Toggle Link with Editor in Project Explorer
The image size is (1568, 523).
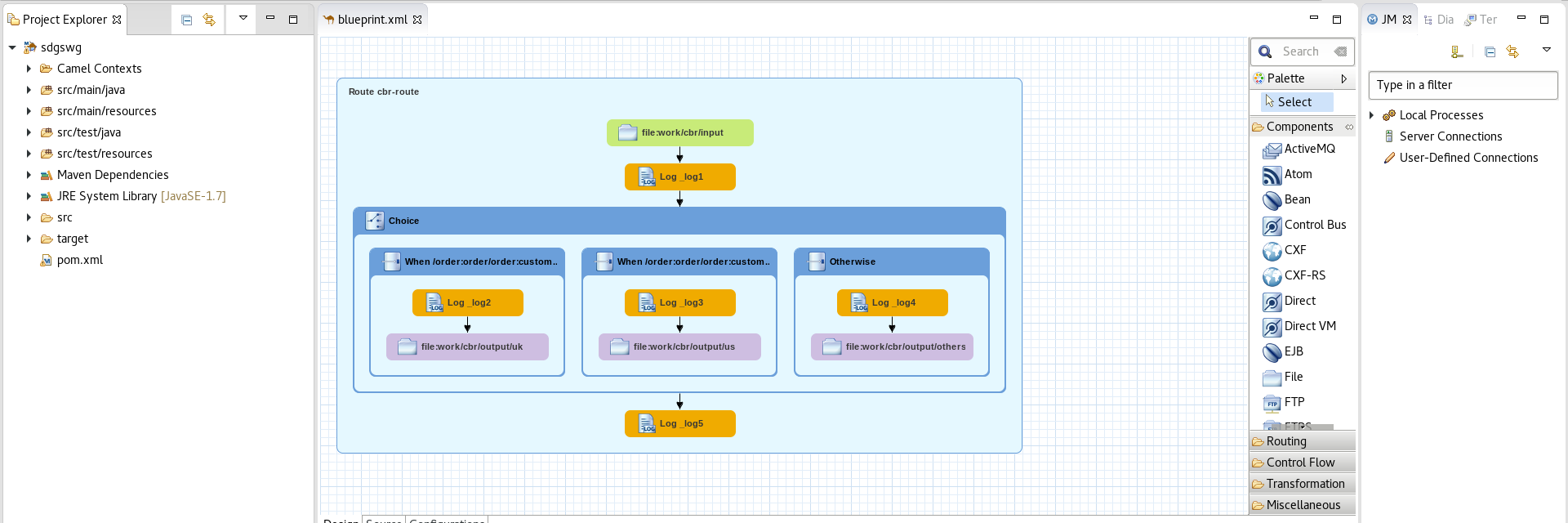[x=209, y=20]
